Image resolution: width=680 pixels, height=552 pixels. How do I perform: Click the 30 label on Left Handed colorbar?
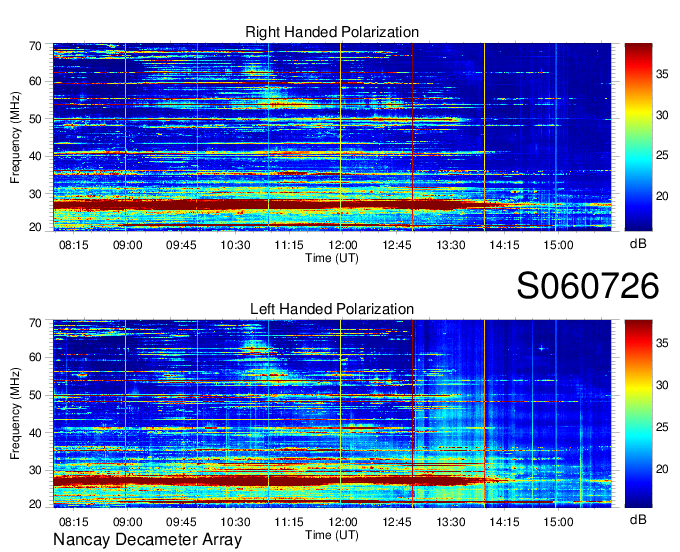pos(662,385)
